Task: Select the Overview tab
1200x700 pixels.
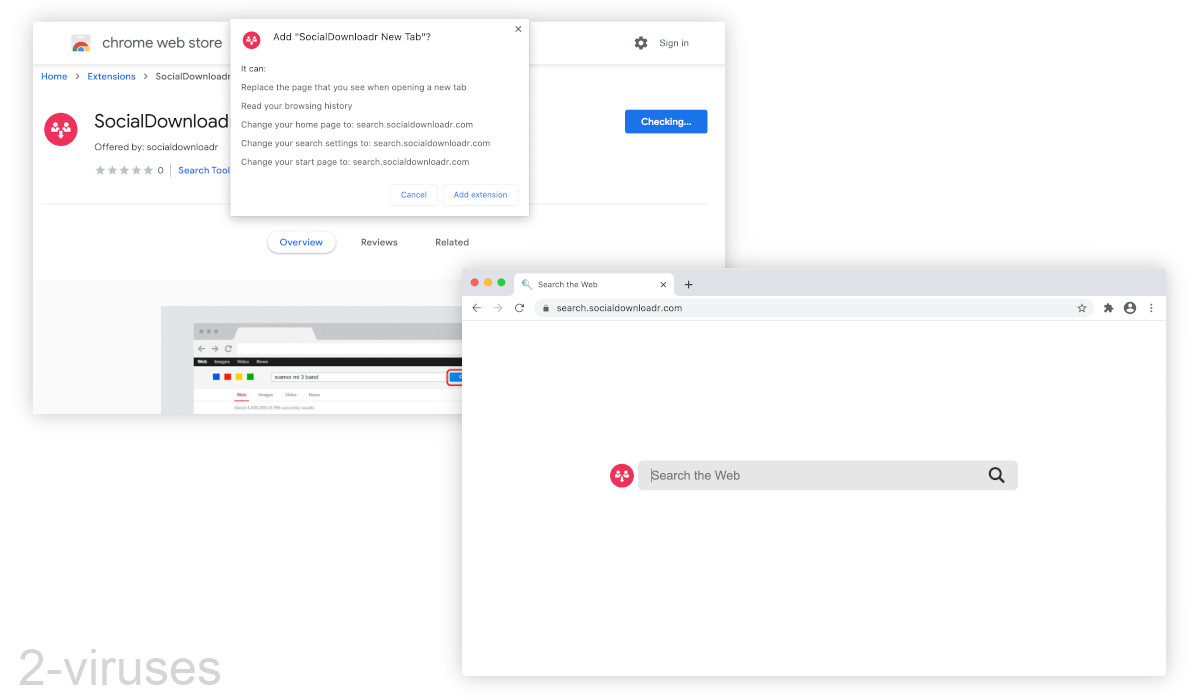Action: 301,242
